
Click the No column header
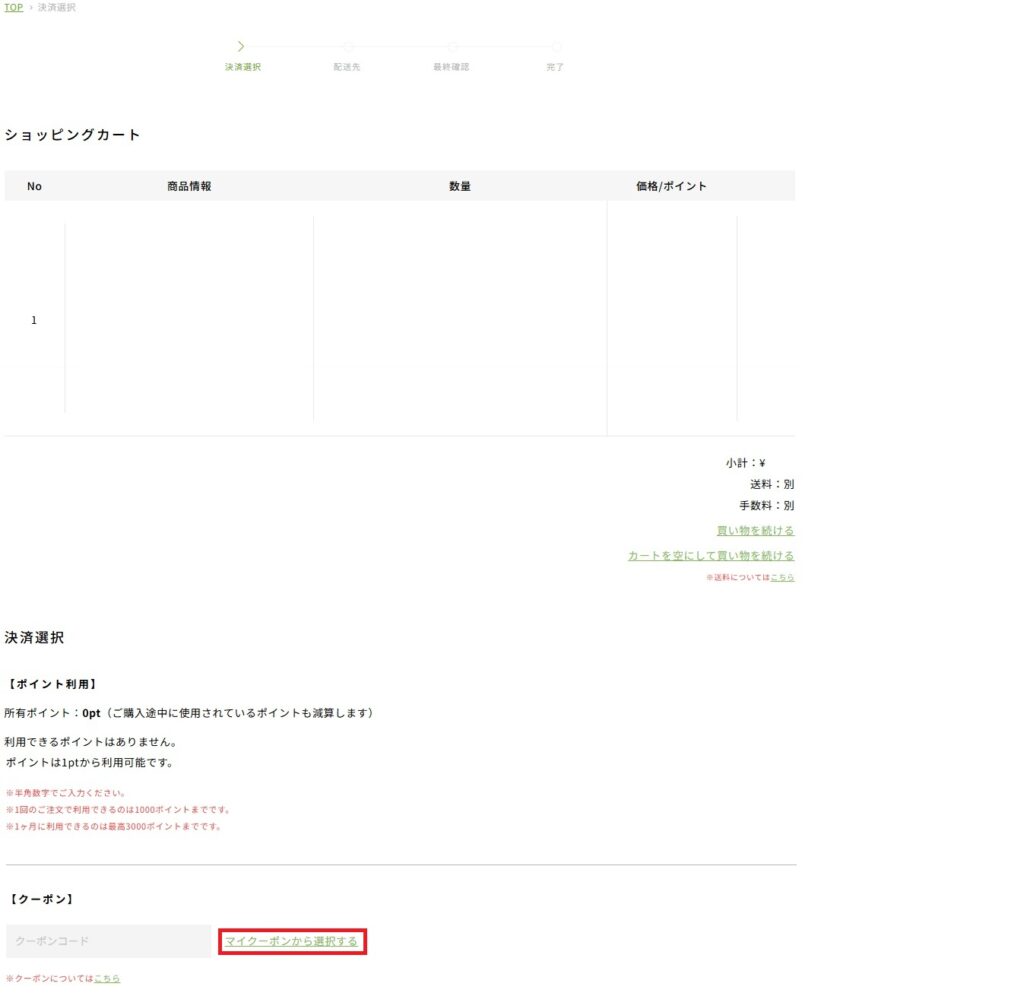coord(34,186)
